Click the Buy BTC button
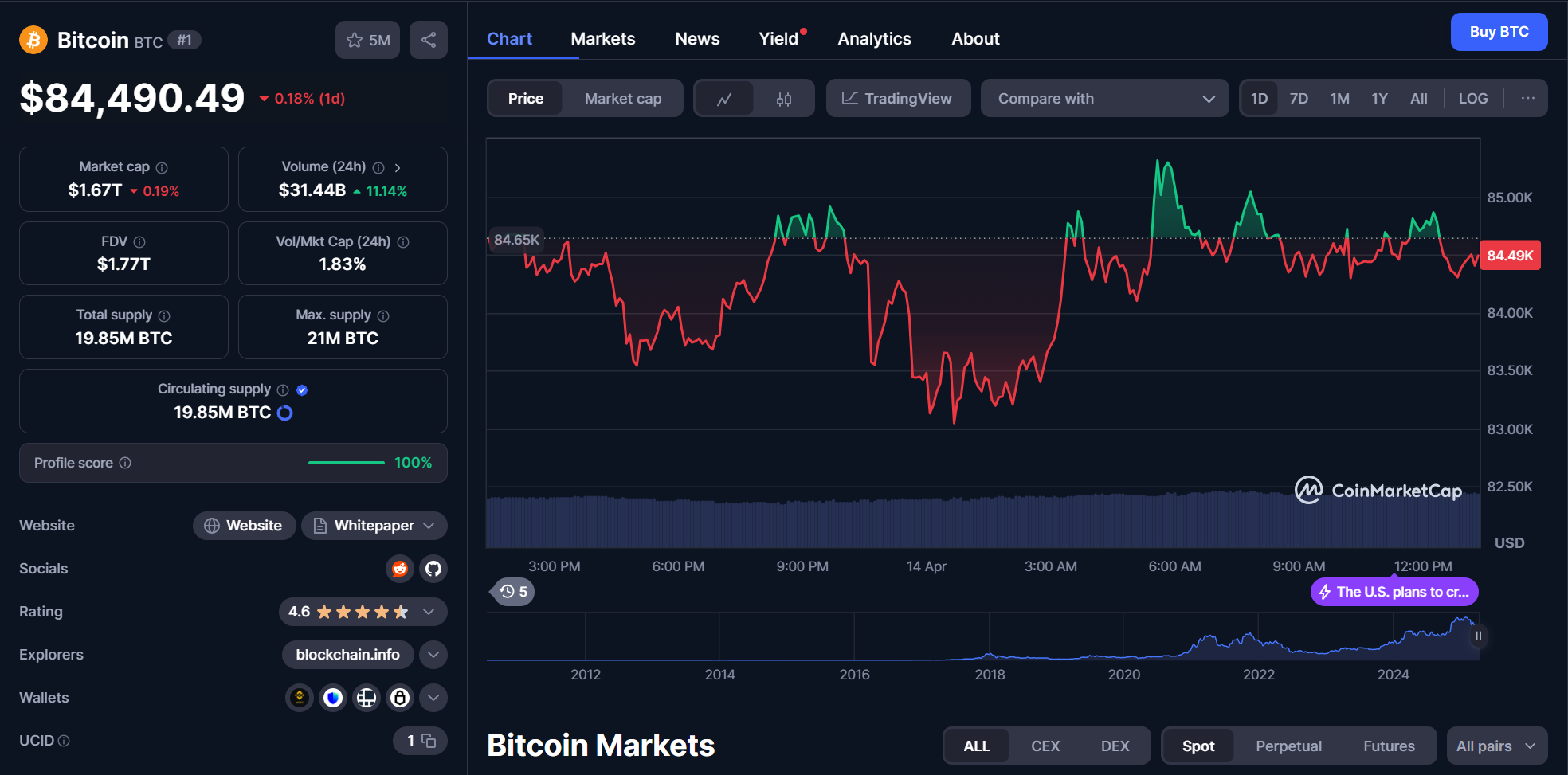 tap(1498, 31)
